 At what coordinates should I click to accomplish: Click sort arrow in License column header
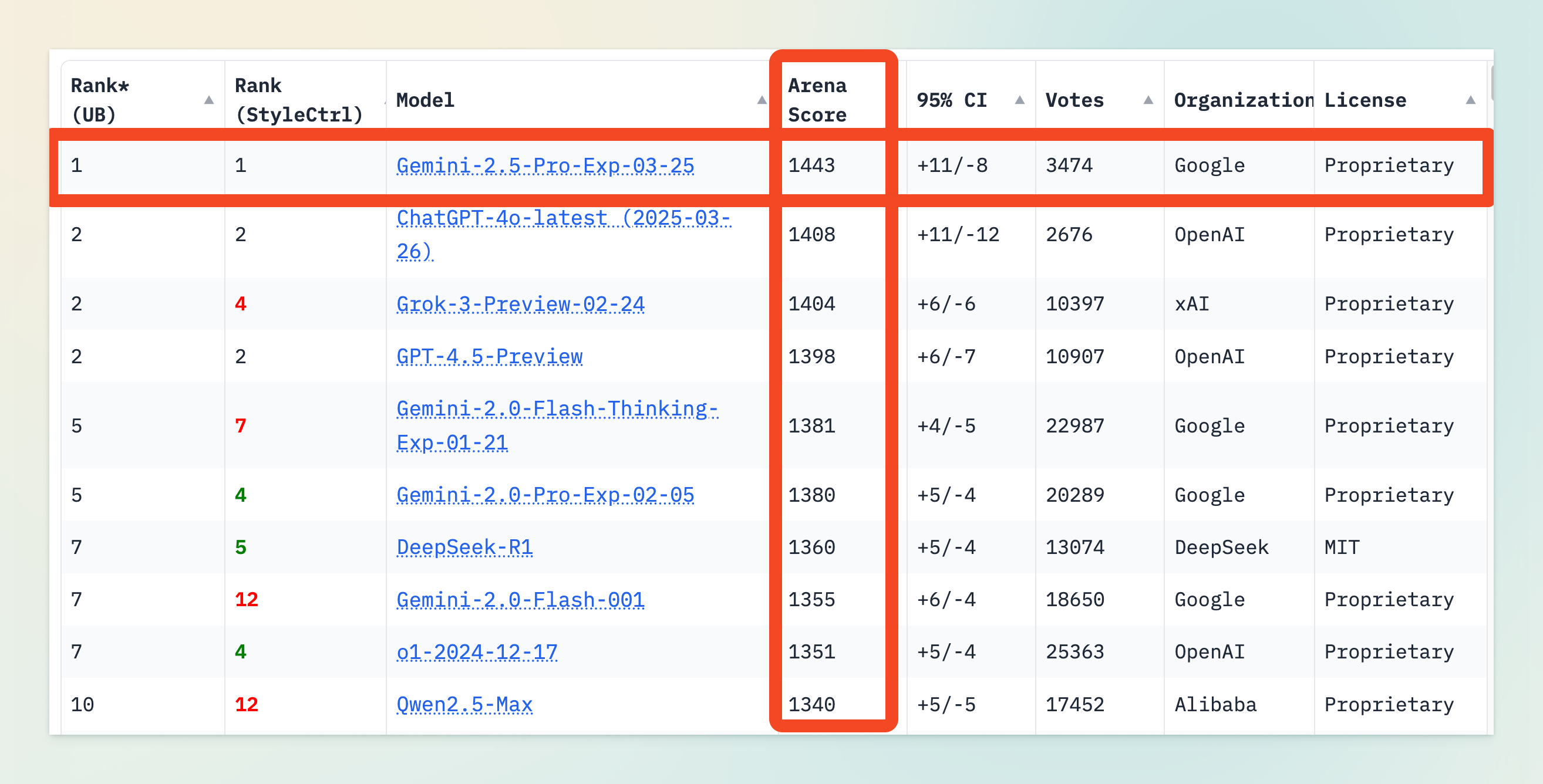pyautogui.click(x=1470, y=100)
